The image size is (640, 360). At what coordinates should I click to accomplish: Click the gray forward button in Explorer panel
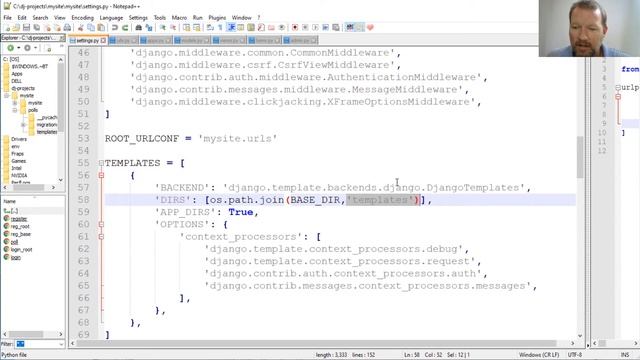click(x=27, y=48)
